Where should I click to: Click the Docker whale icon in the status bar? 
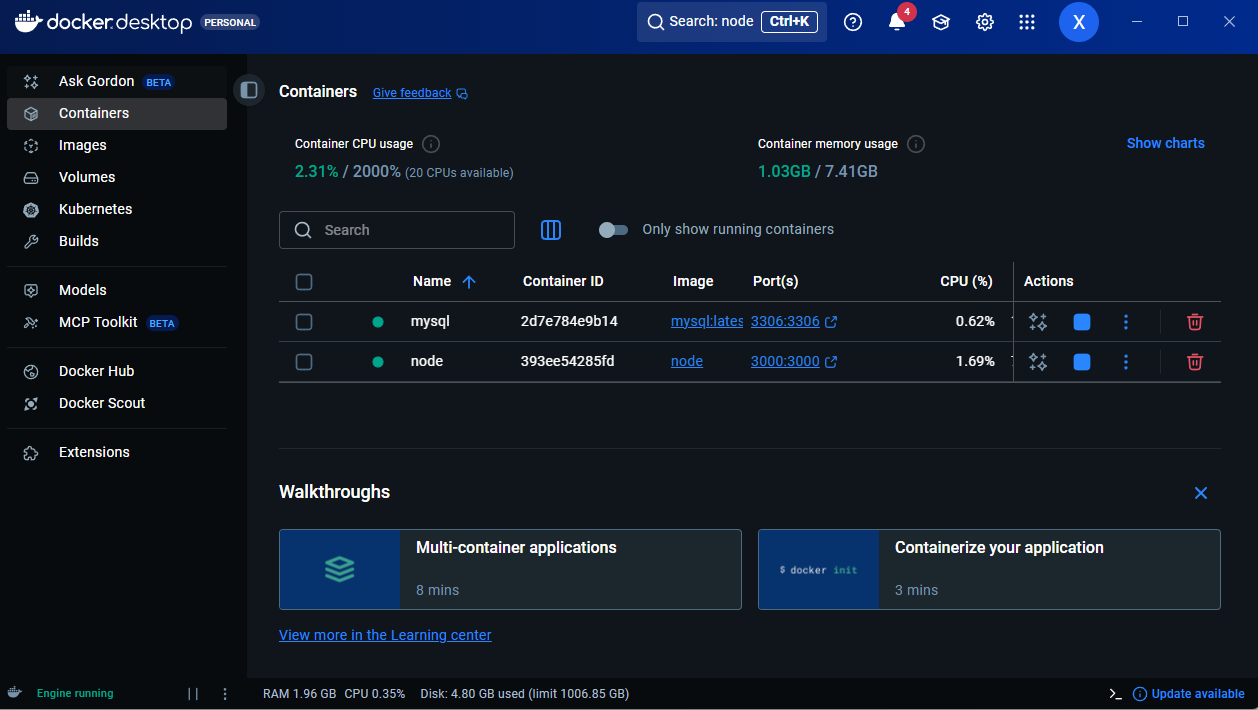[x=15, y=693]
